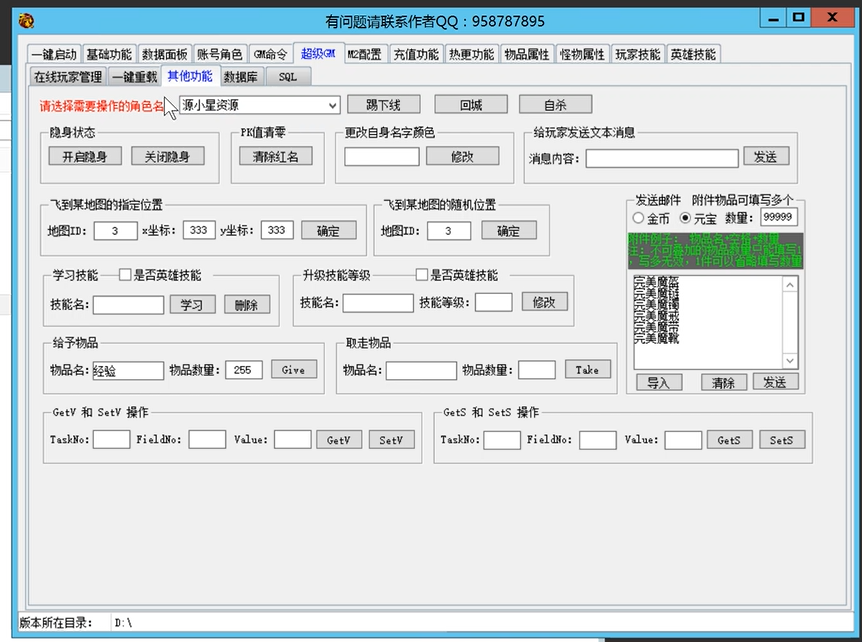
Task: Click the 消息内容 text field
Action: tap(662, 158)
